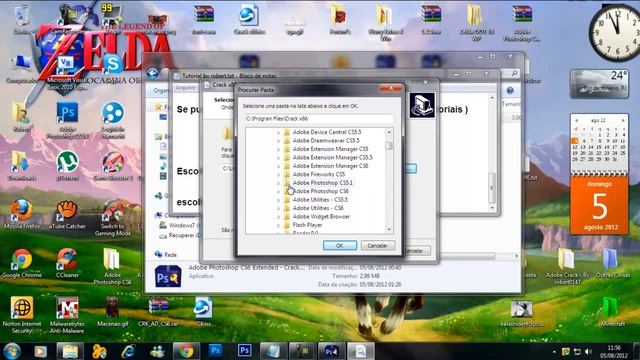Viewport: 640px width, 360px height.
Task: Expand the Flash Player node
Action: (279, 225)
